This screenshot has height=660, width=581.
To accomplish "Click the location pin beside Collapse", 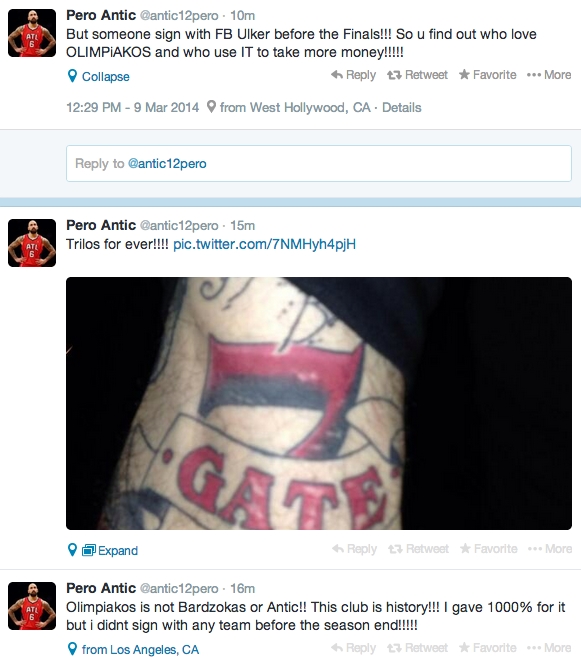I will click(72, 76).
